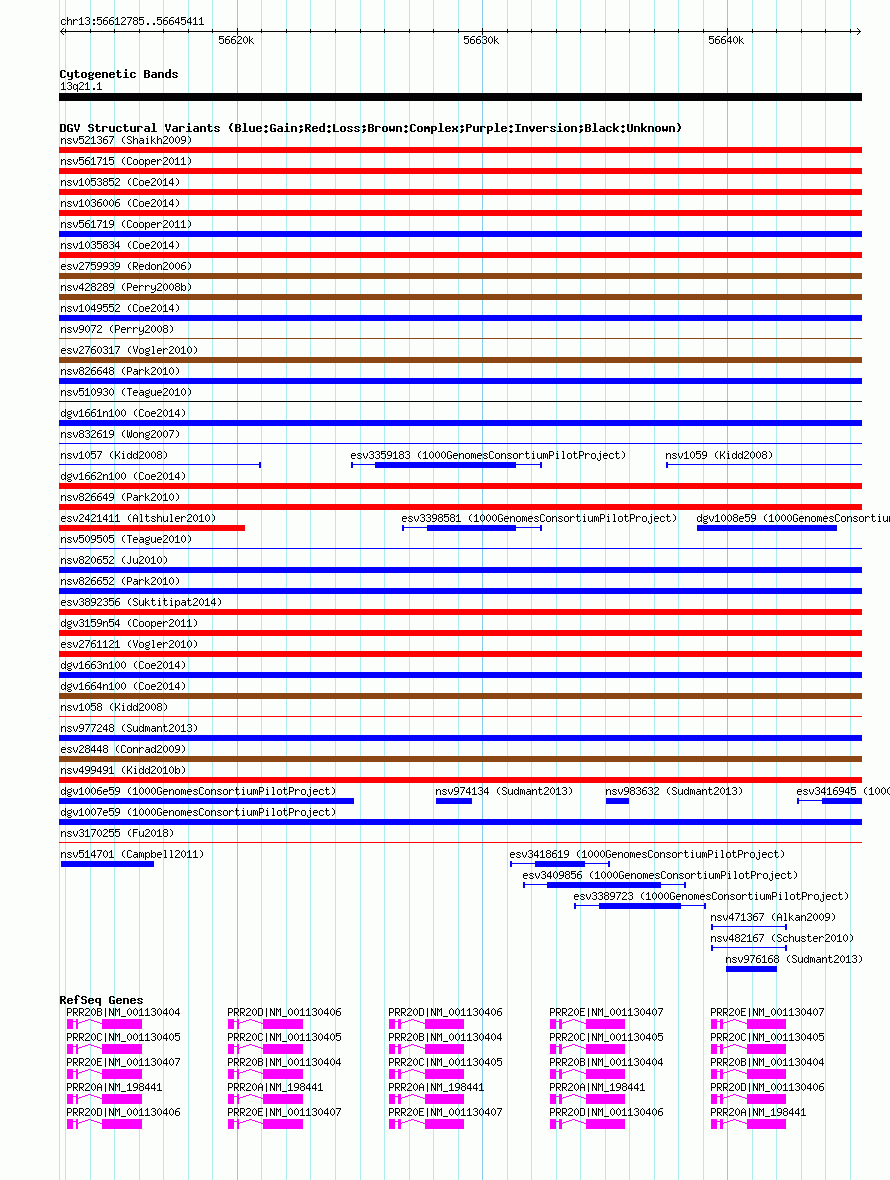Open variant esv3389723 label
This screenshot has width=890, height=1180.
click(x=712, y=897)
